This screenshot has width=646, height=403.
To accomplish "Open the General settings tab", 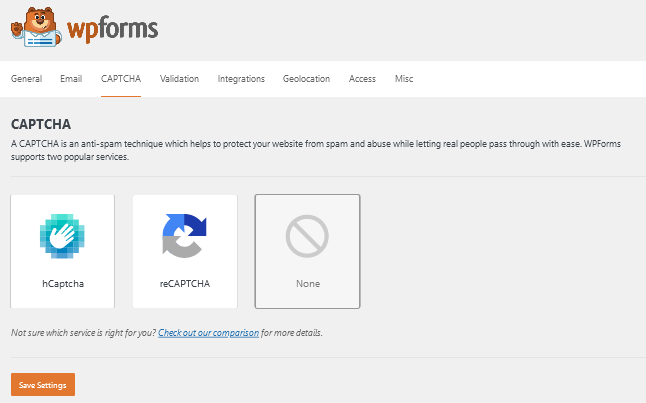I will (26, 79).
